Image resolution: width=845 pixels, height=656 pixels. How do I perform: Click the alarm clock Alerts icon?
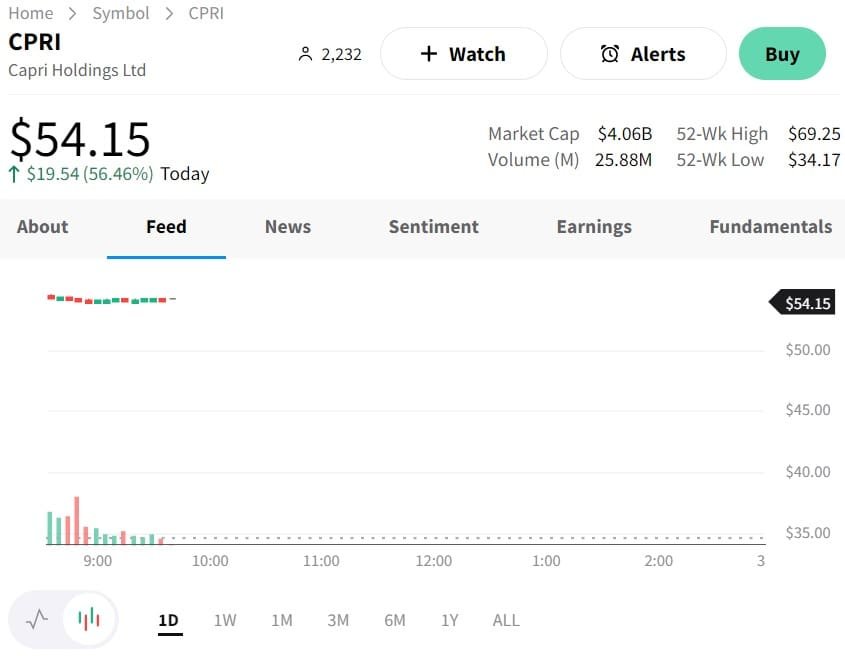609,54
